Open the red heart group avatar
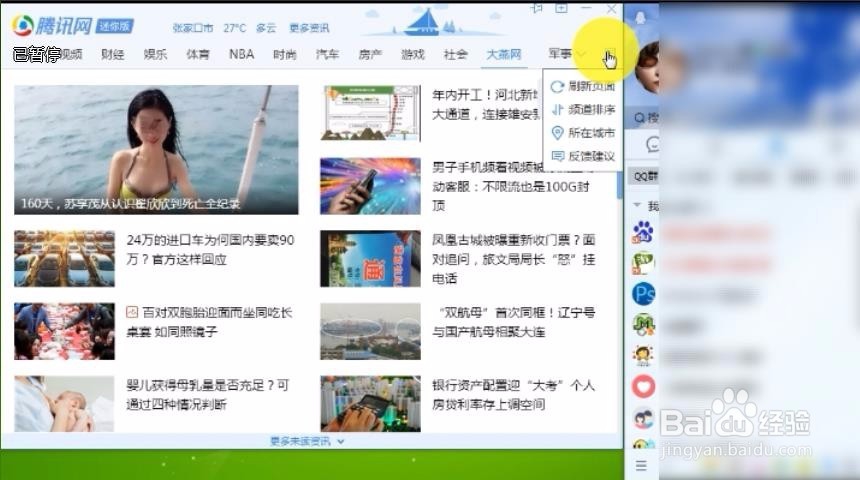Viewport: 860px width, 480px height. coord(643,386)
